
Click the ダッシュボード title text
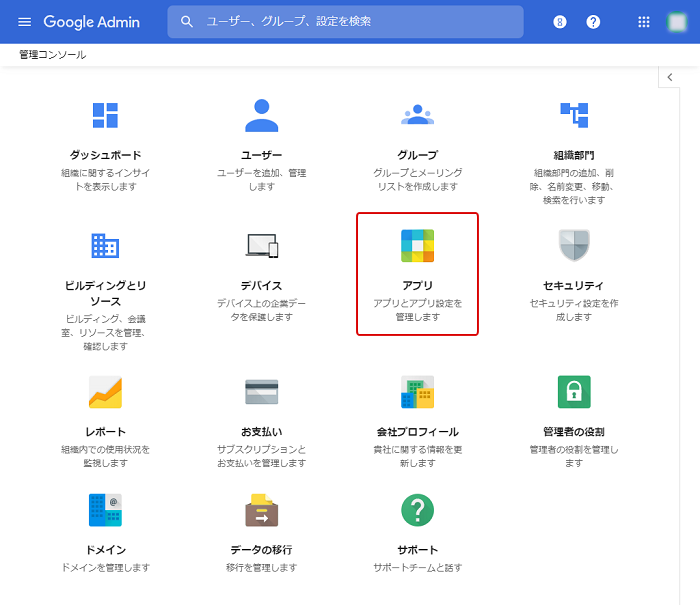click(x=105, y=155)
